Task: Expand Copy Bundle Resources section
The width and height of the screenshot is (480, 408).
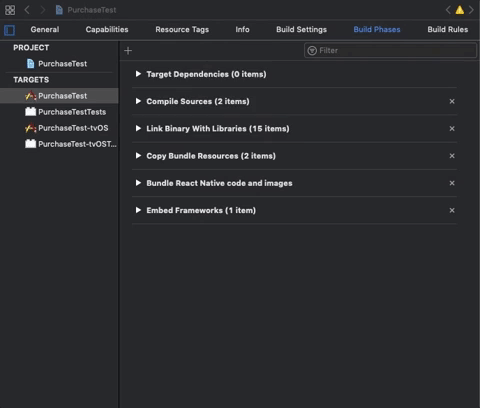Action: [138, 156]
